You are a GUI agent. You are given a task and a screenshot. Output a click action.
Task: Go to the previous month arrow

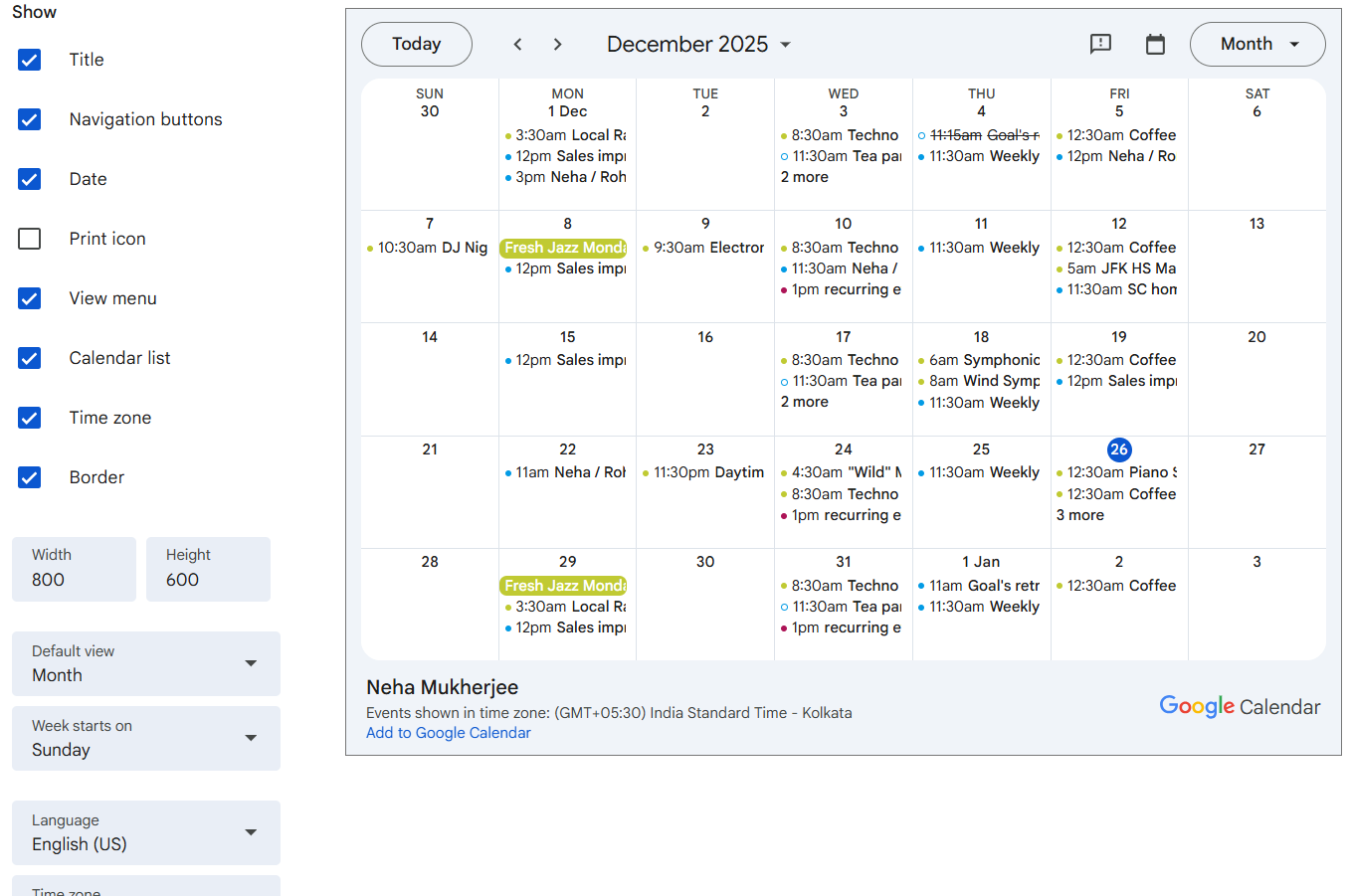[517, 45]
